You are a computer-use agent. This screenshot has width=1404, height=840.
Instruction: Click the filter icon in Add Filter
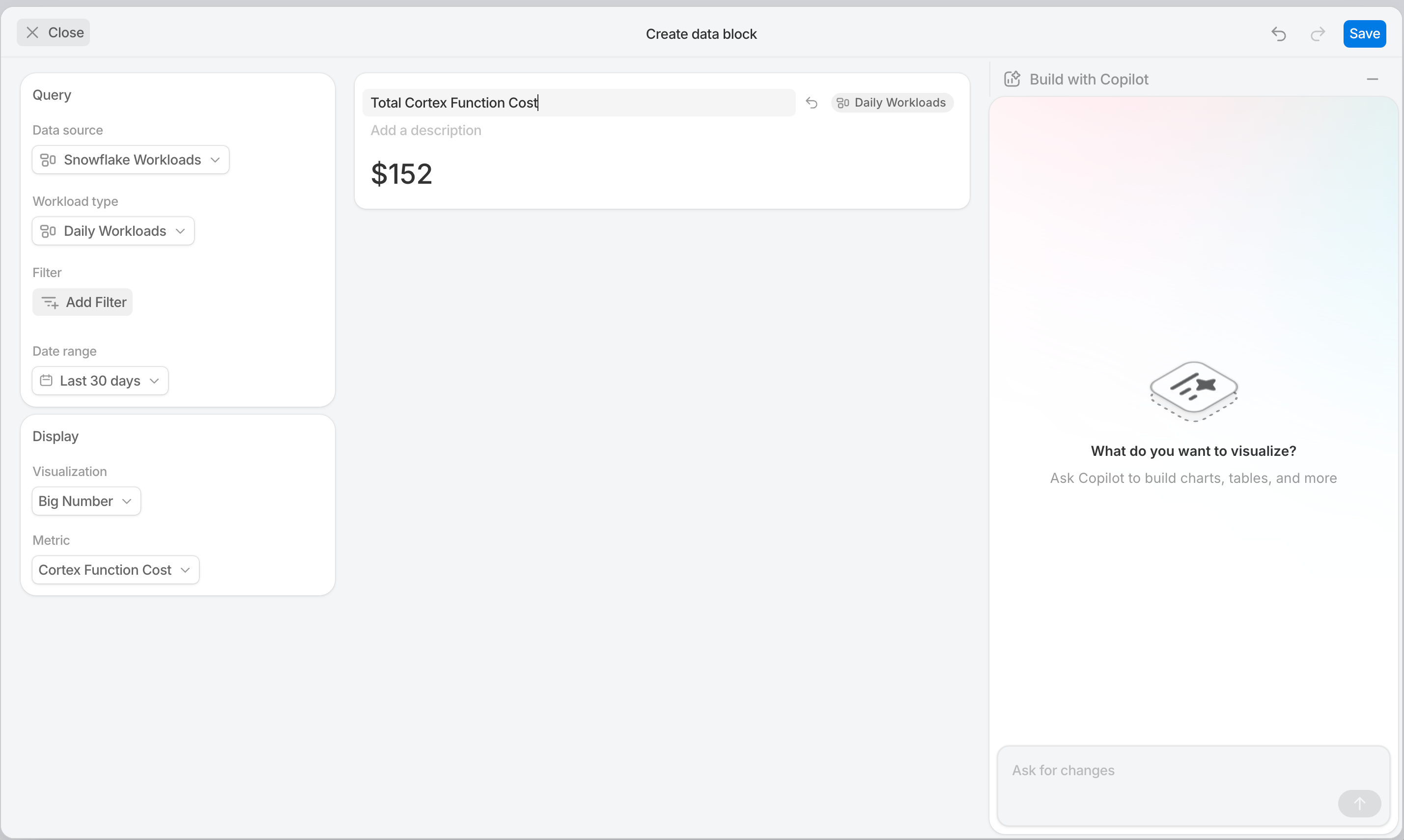(x=50, y=302)
